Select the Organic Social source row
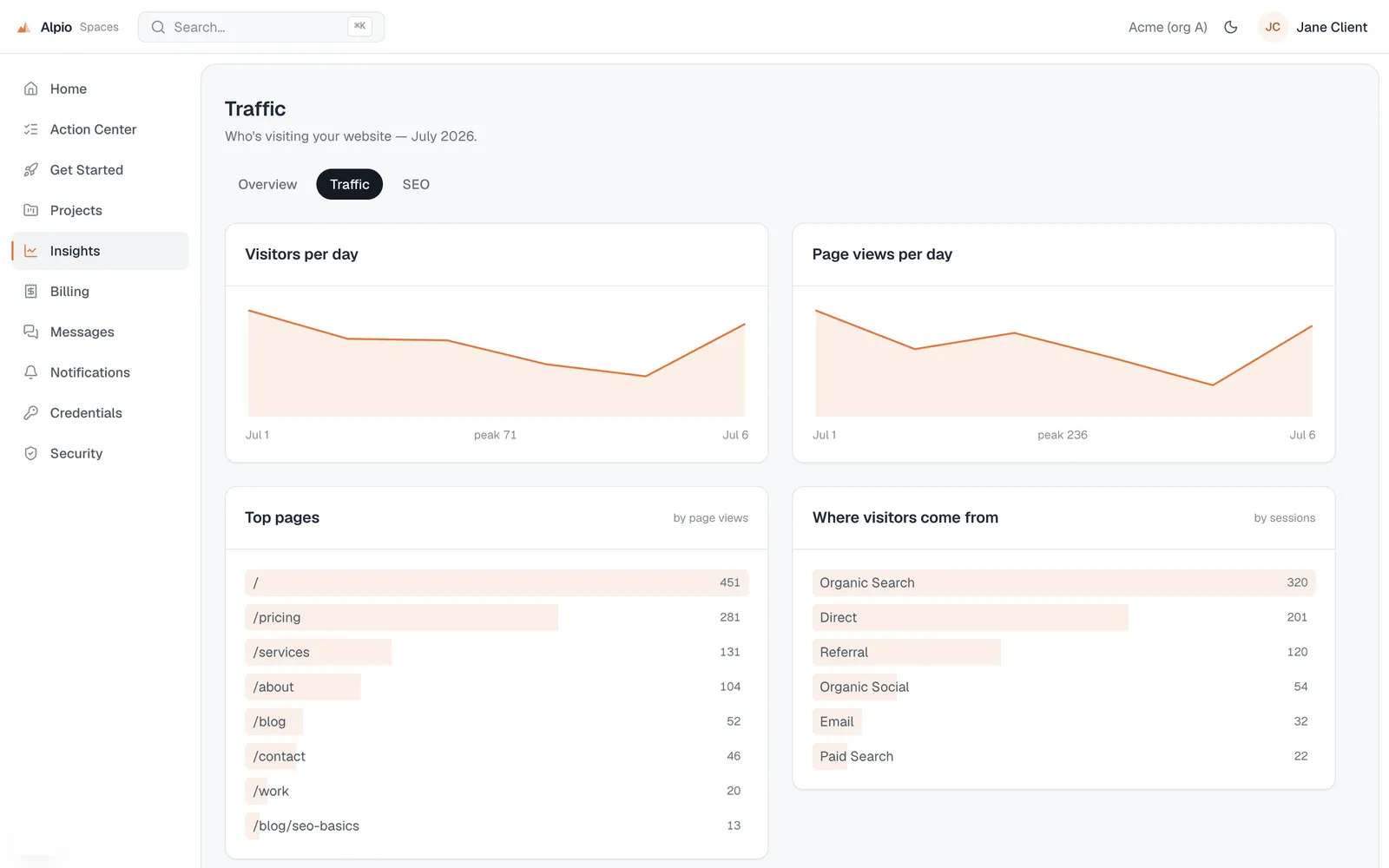Image resolution: width=1389 pixels, height=868 pixels. 1063,687
